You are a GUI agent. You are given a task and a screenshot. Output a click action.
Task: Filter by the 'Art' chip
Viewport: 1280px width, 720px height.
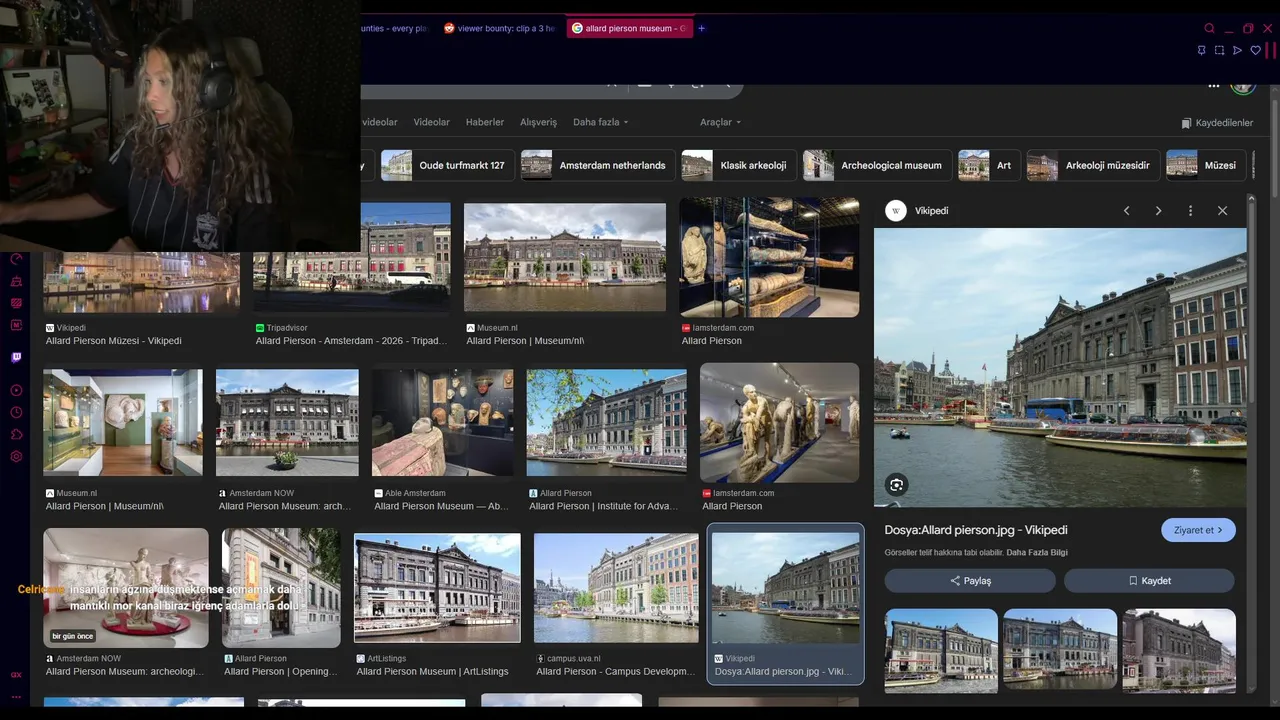click(989, 165)
